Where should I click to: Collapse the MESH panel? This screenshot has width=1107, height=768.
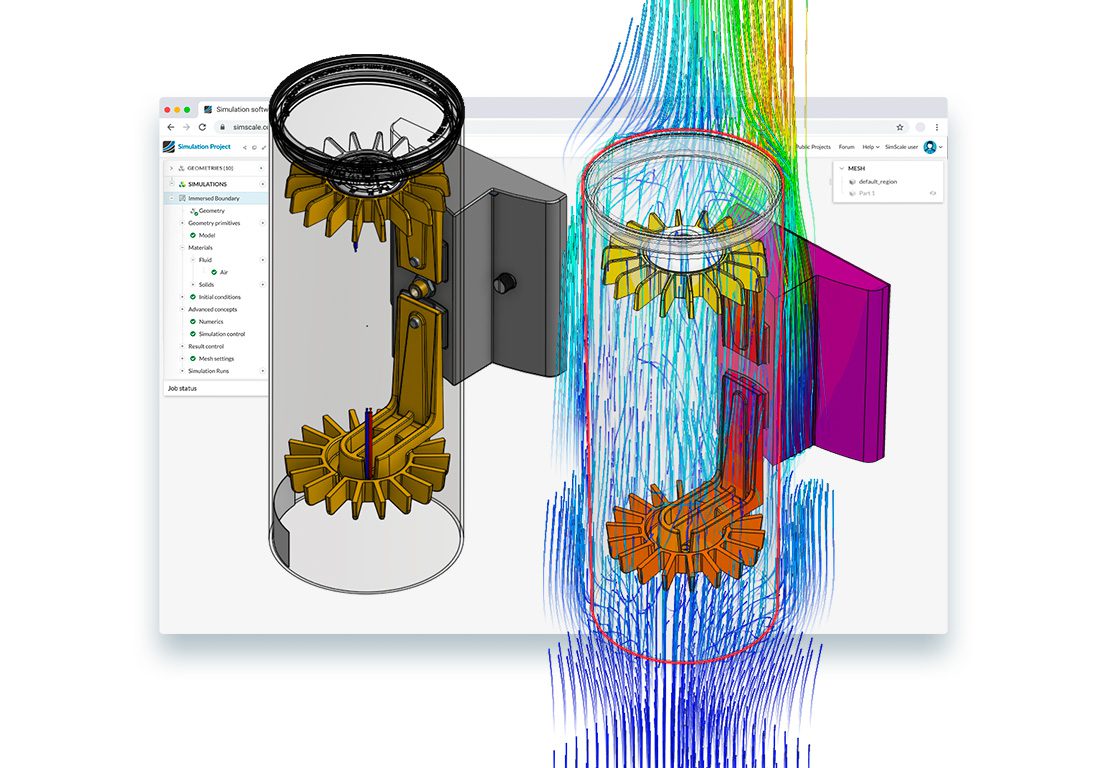click(841, 168)
